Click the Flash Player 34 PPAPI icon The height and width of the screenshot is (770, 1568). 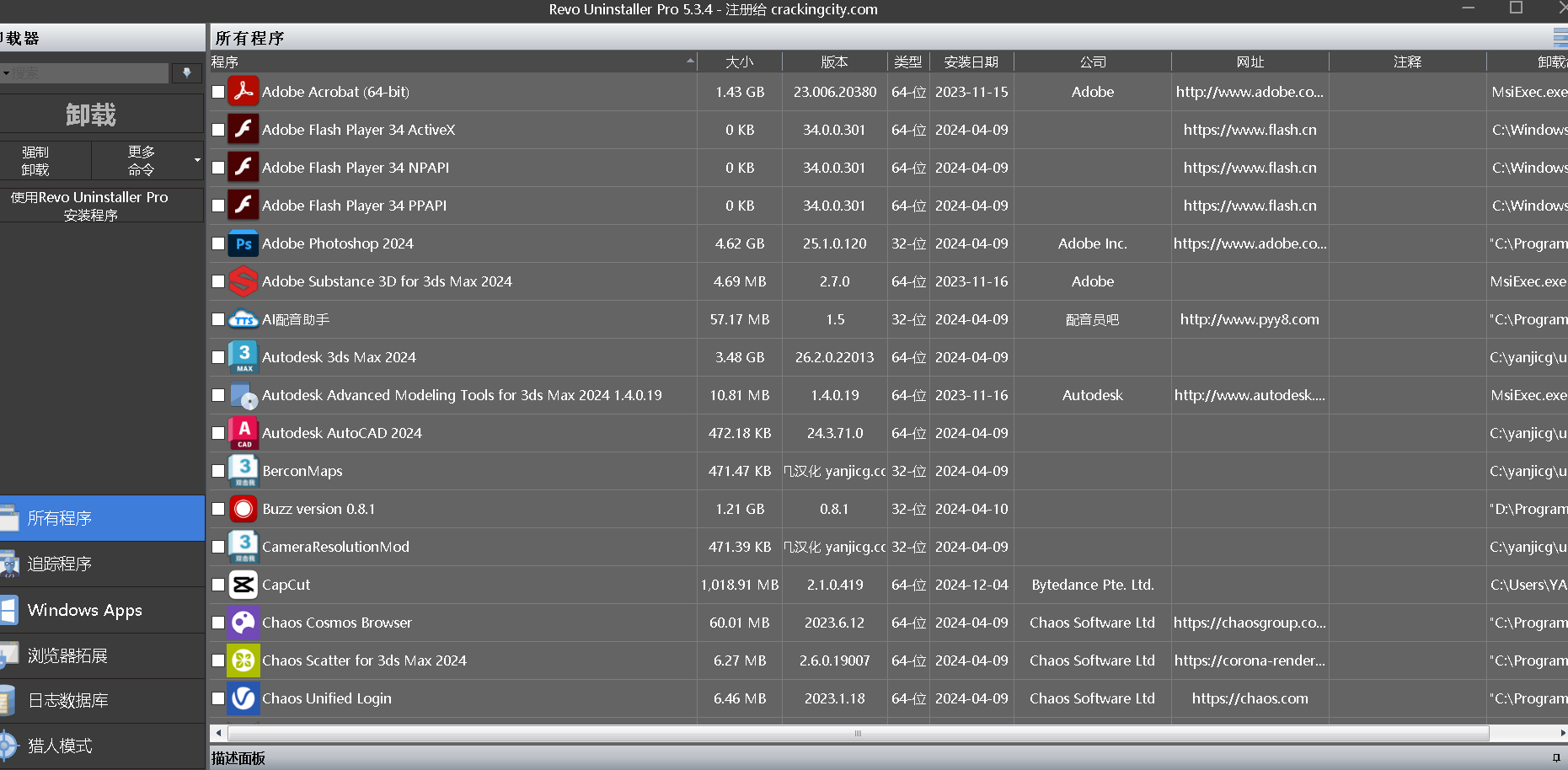(243, 205)
